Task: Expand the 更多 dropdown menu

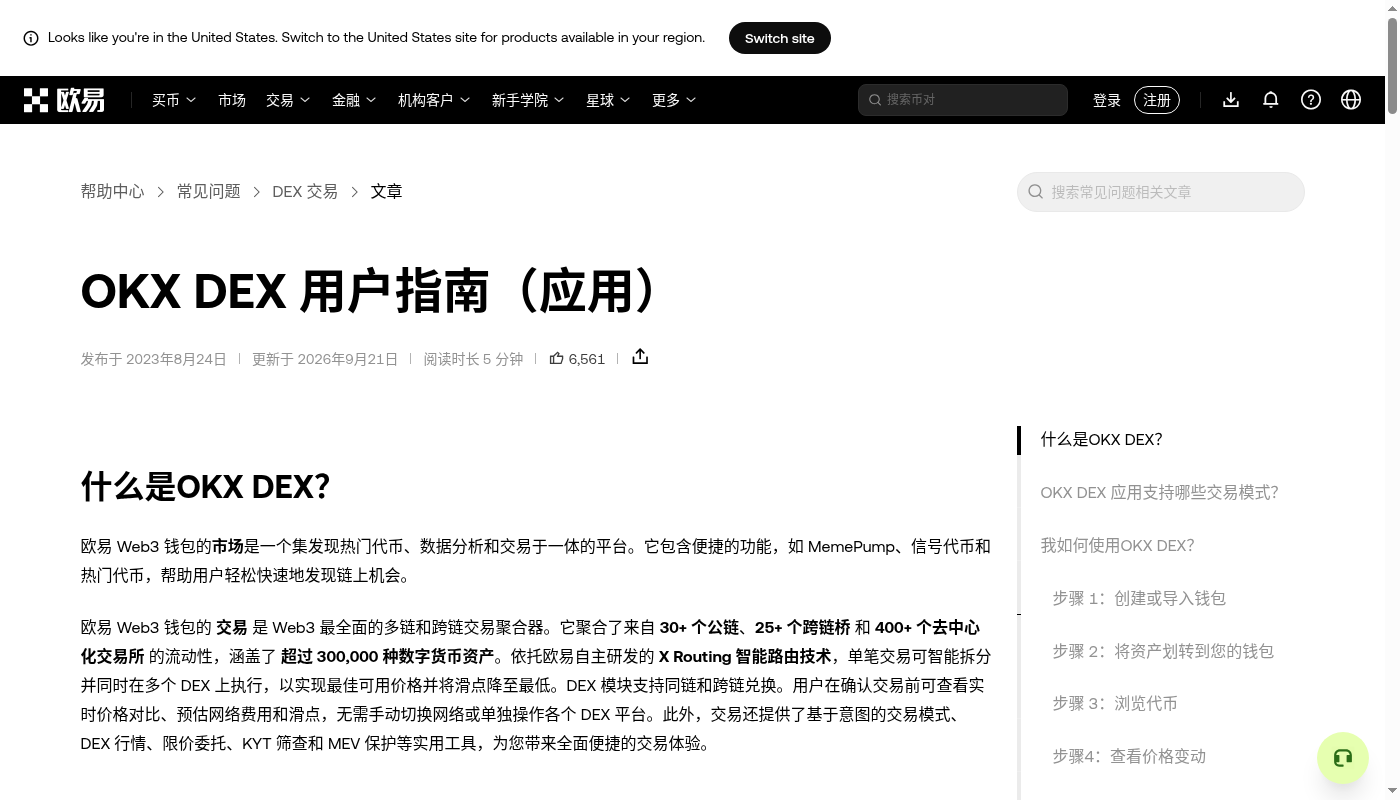Action: [674, 100]
